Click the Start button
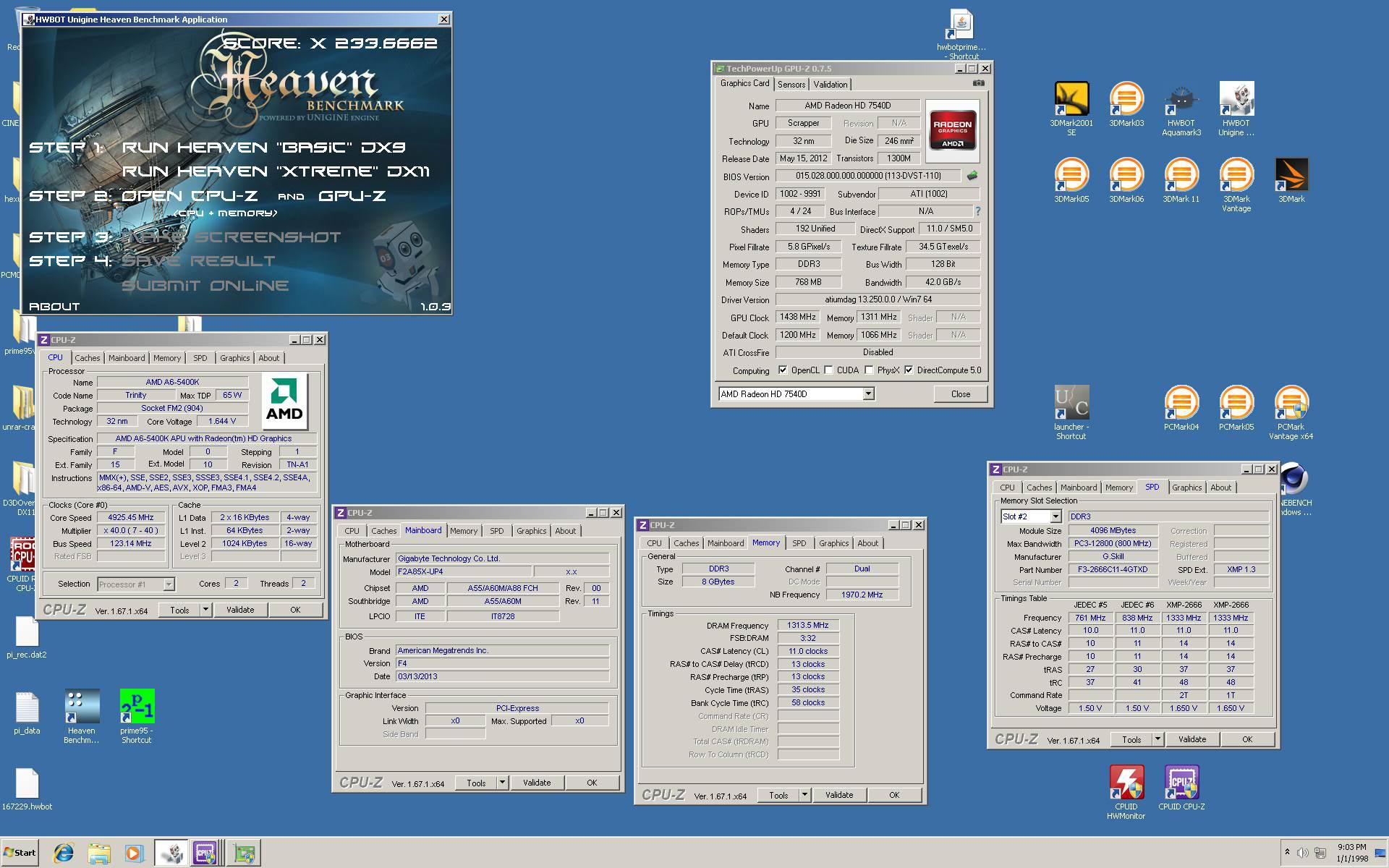This screenshot has width=1389, height=868. [20, 852]
